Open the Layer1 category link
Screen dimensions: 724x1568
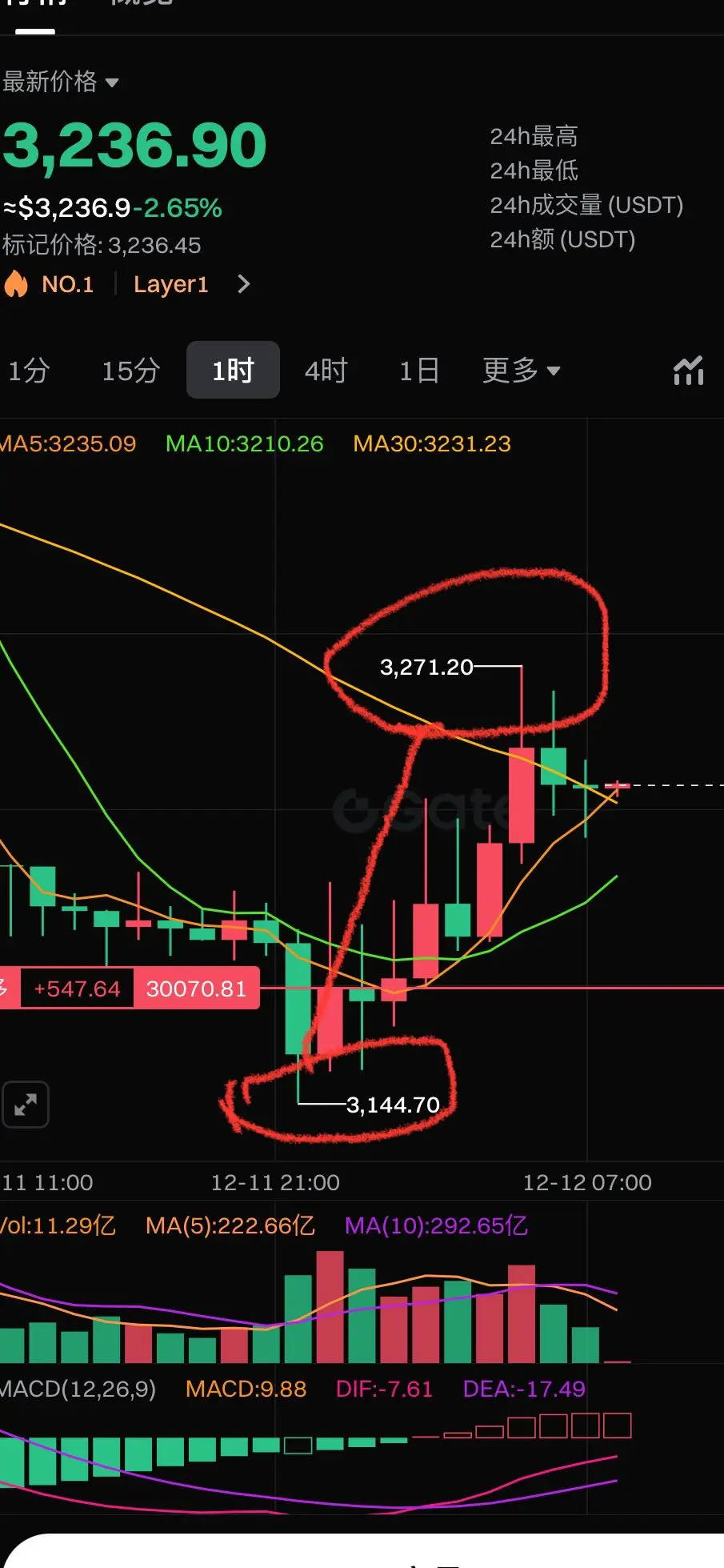[x=171, y=284]
